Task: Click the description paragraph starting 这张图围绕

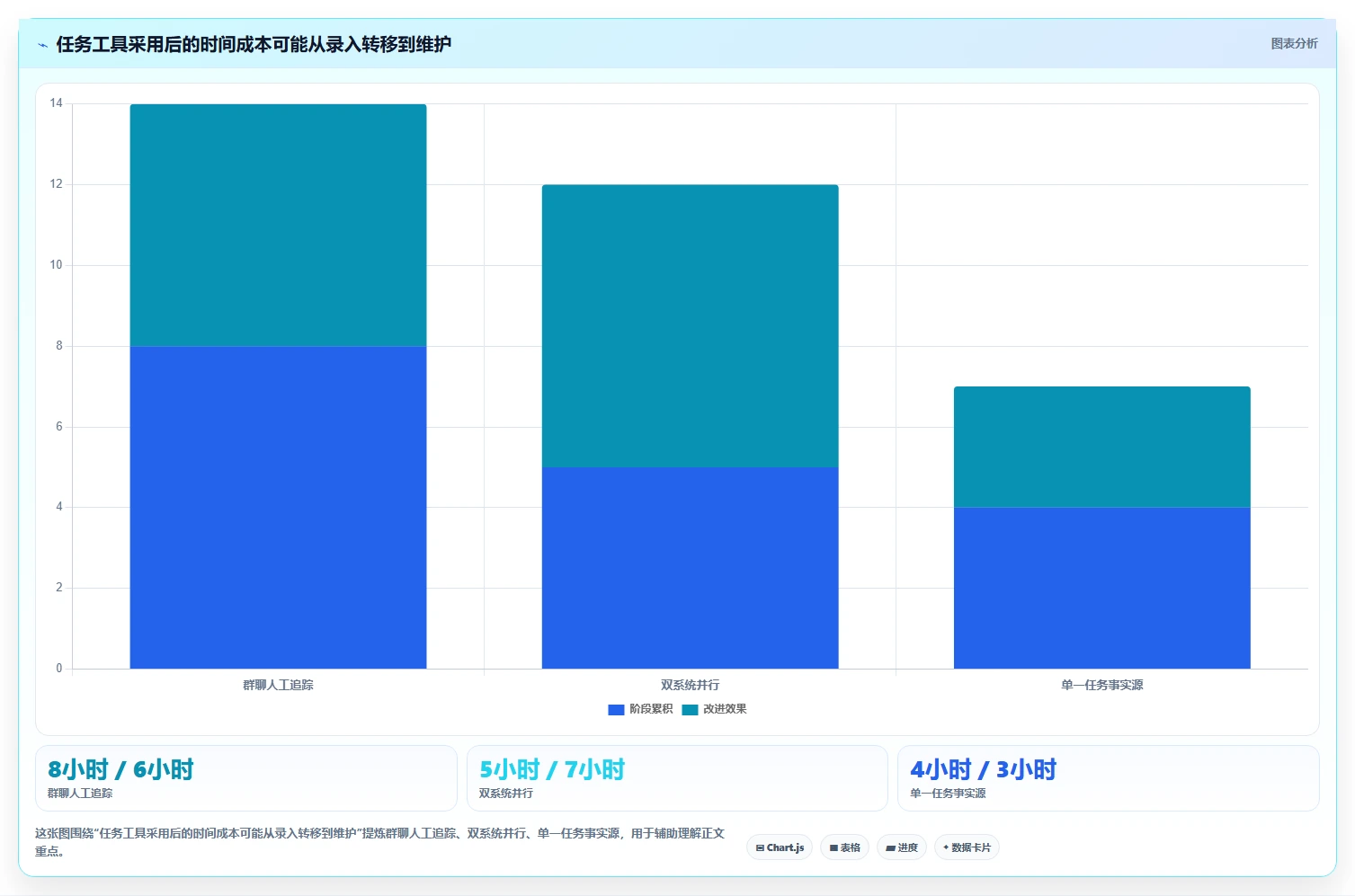Action: pyautogui.click(x=379, y=842)
